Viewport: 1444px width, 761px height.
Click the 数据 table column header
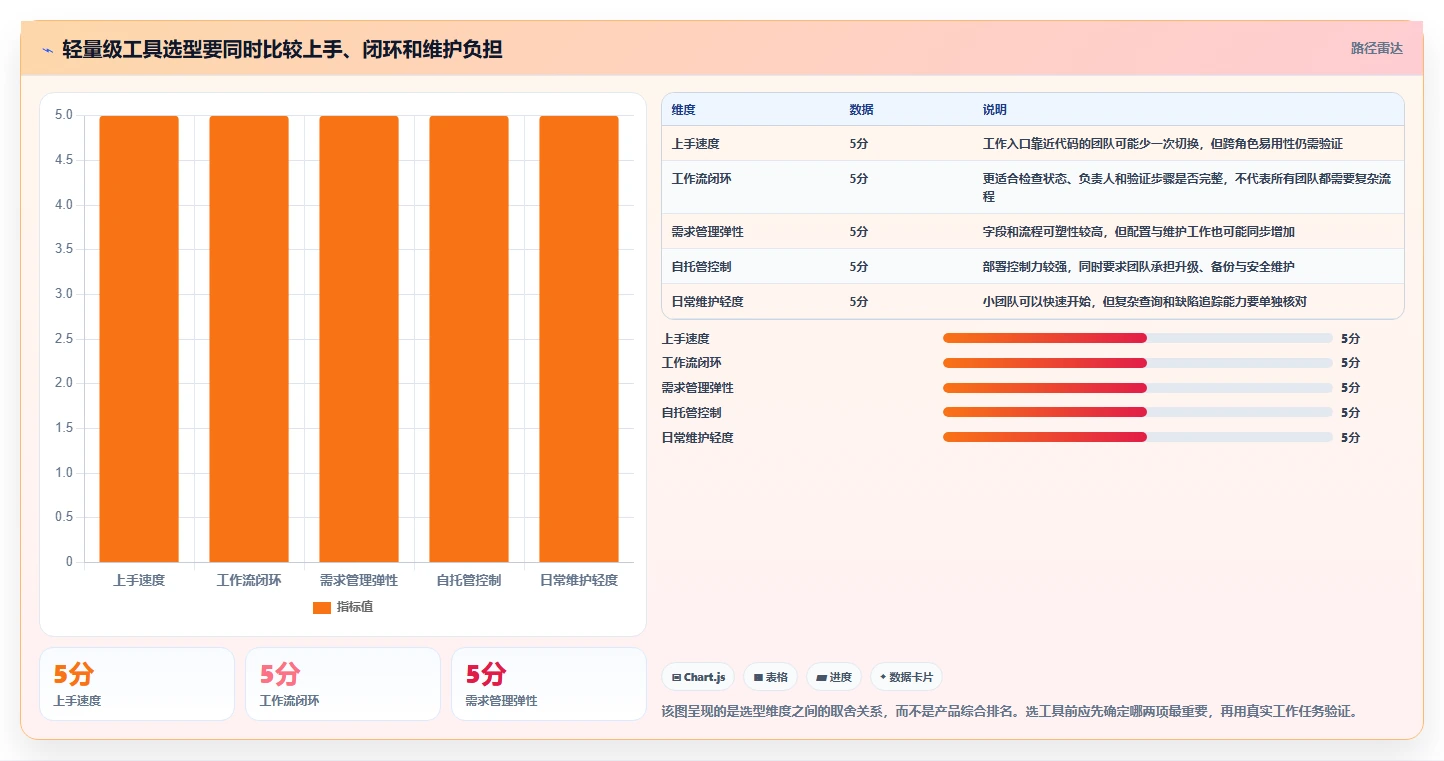point(861,109)
